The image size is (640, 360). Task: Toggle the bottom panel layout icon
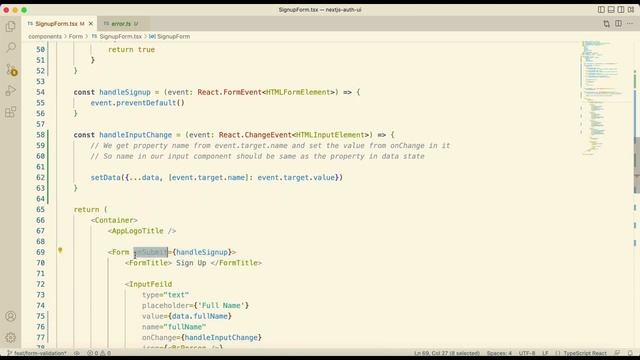[x=611, y=9]
